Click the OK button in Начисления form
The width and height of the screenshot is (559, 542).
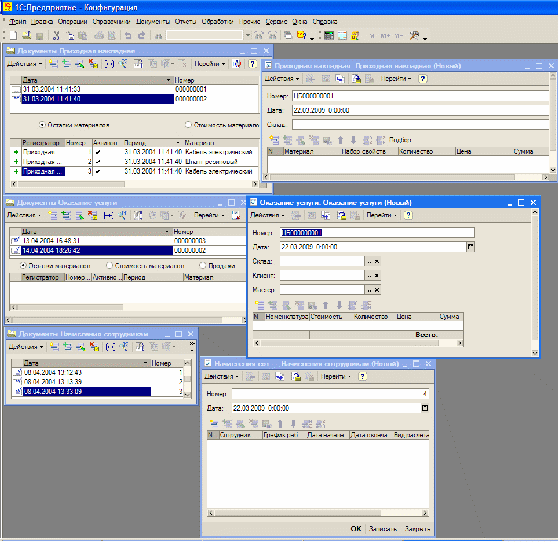coord(355,528)
